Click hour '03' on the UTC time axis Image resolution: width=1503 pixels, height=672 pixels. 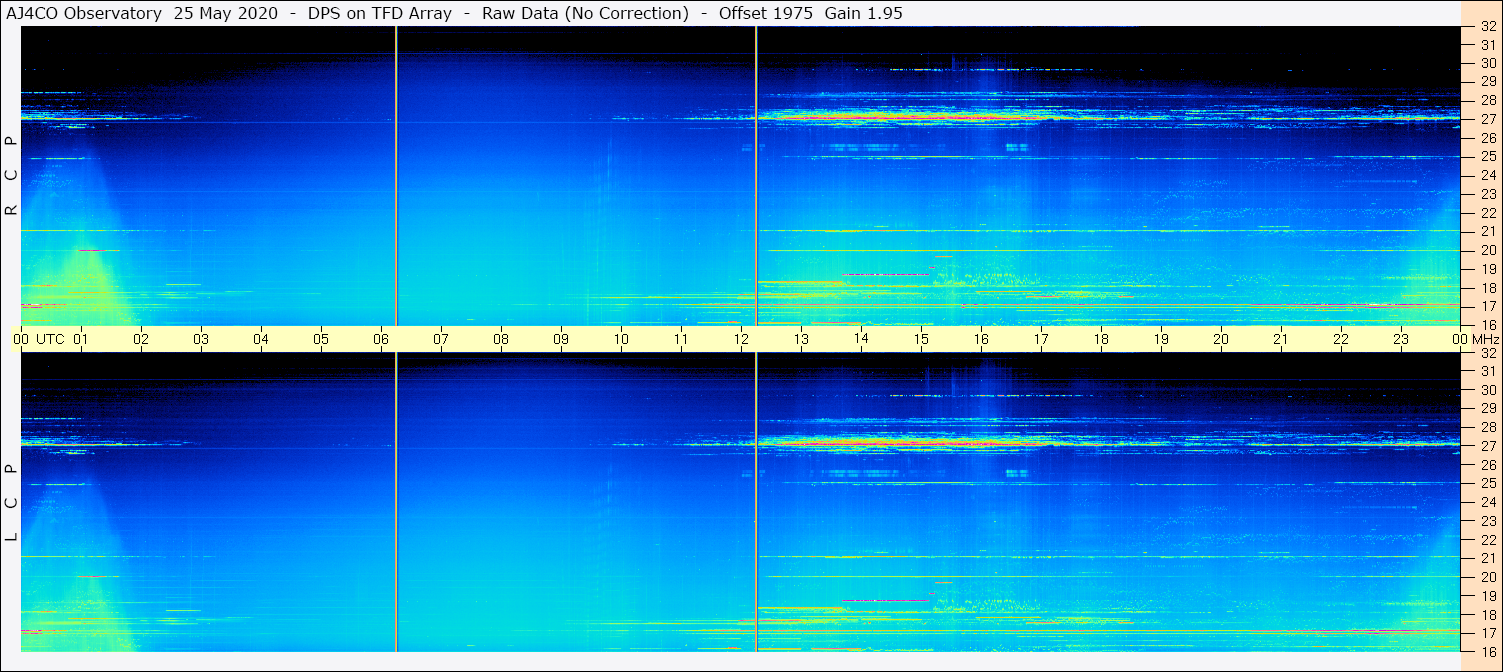(201, 339)
